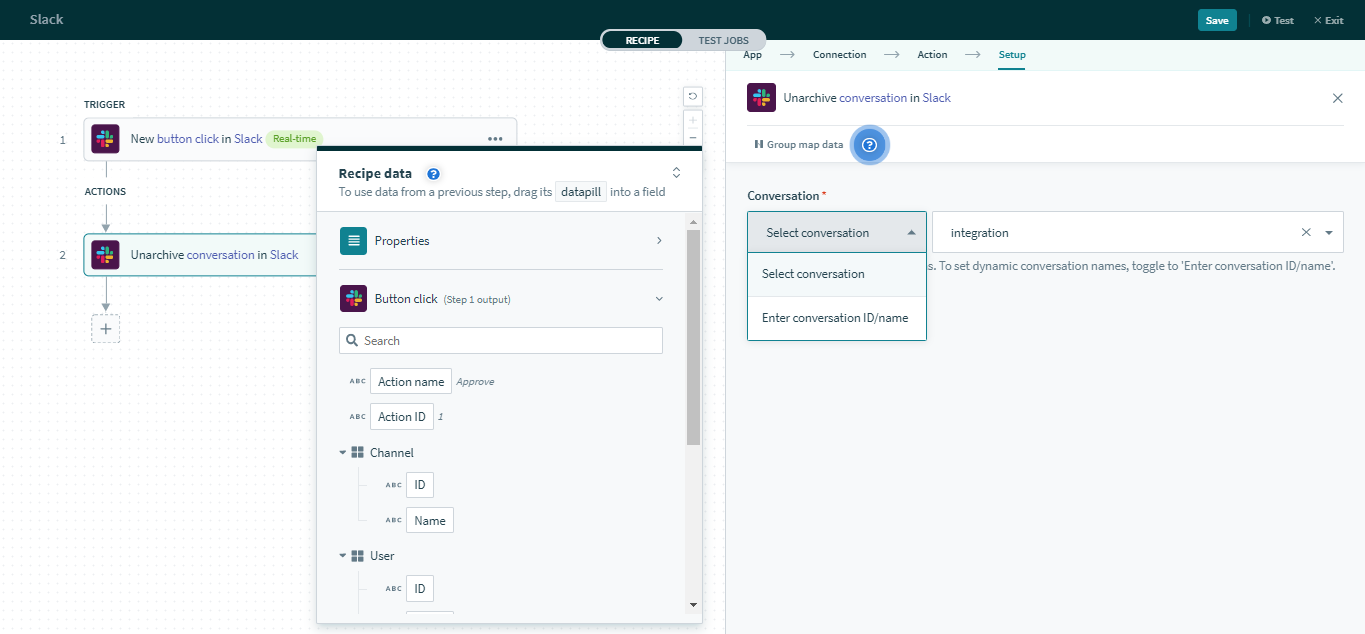Click the Test button in header
This screenshot has height=634, width=1365.
point(1277,20)
